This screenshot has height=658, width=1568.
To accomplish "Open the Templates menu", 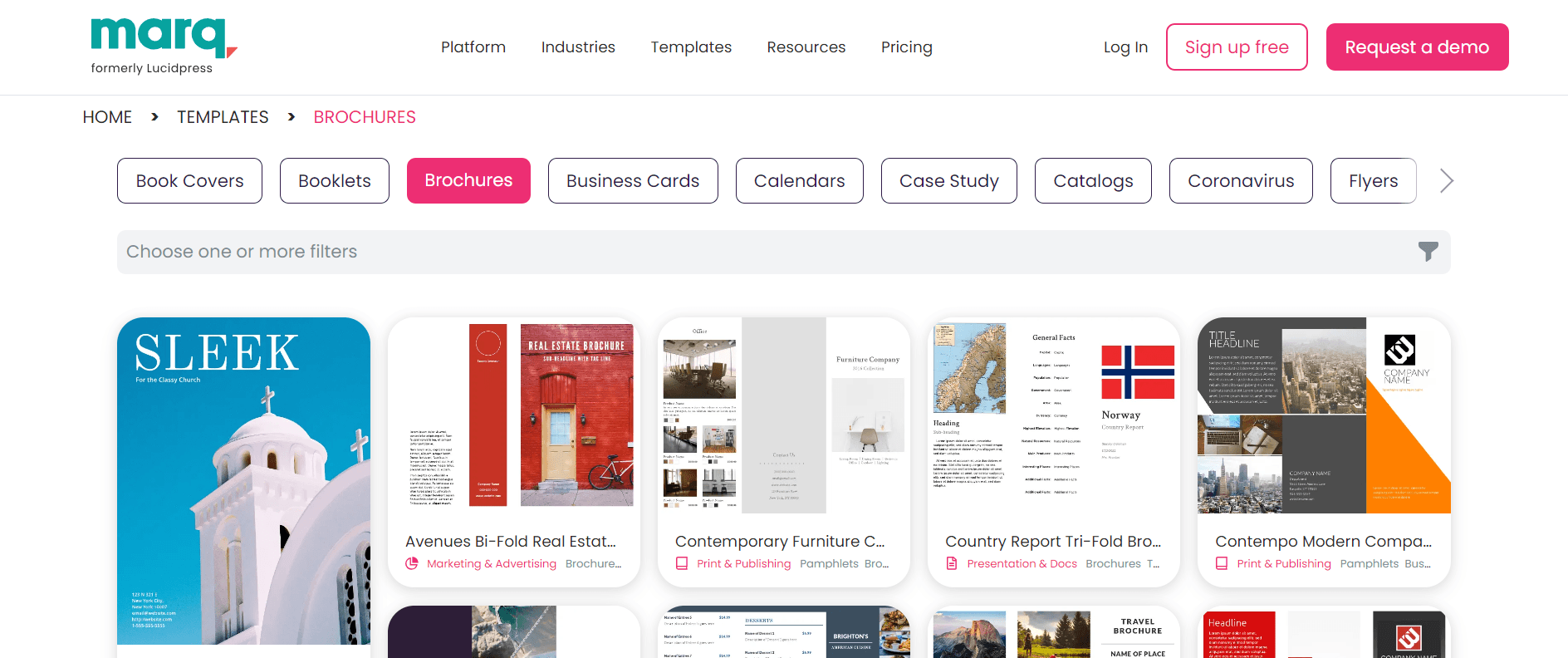I will pos(691,47).
